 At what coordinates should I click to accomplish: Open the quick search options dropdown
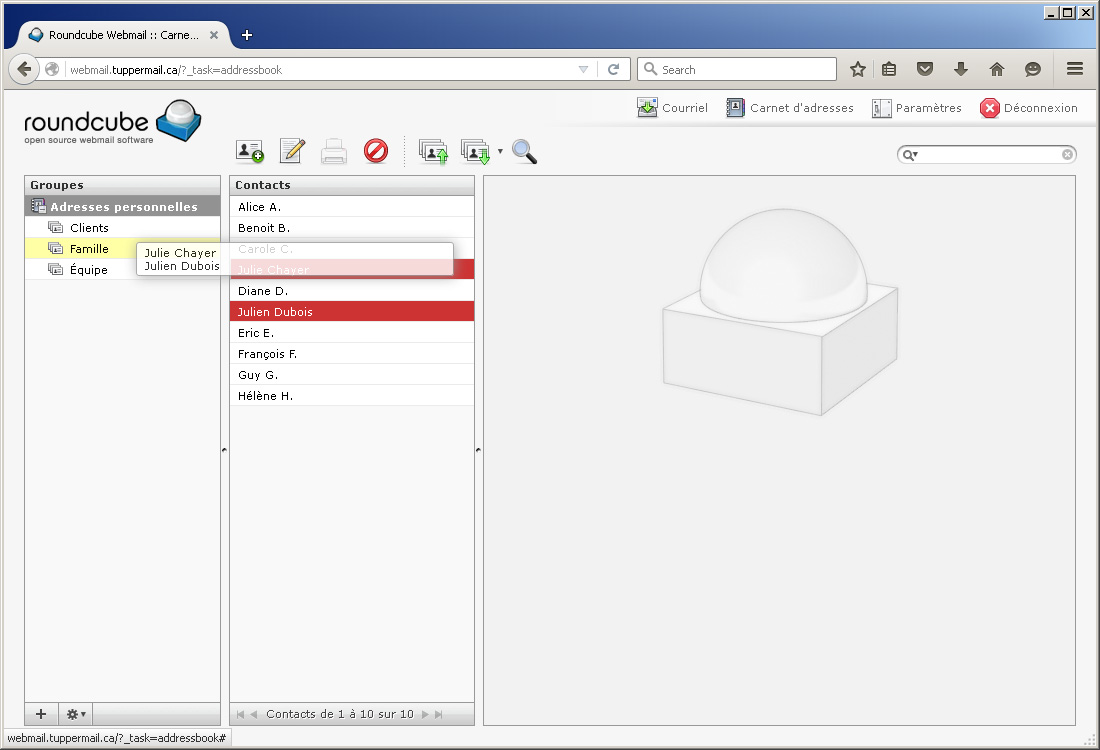pyautogui.click(x=910, y=155)
